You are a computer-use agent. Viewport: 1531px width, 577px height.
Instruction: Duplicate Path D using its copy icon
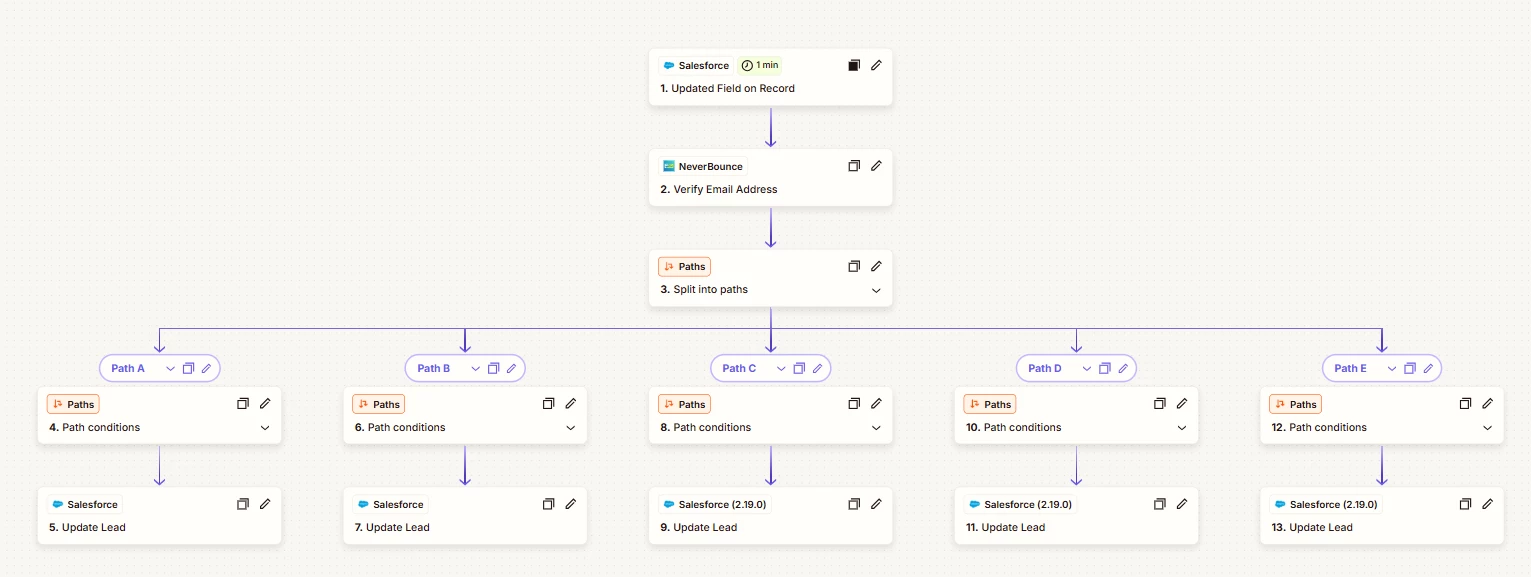click(1105, 368)
